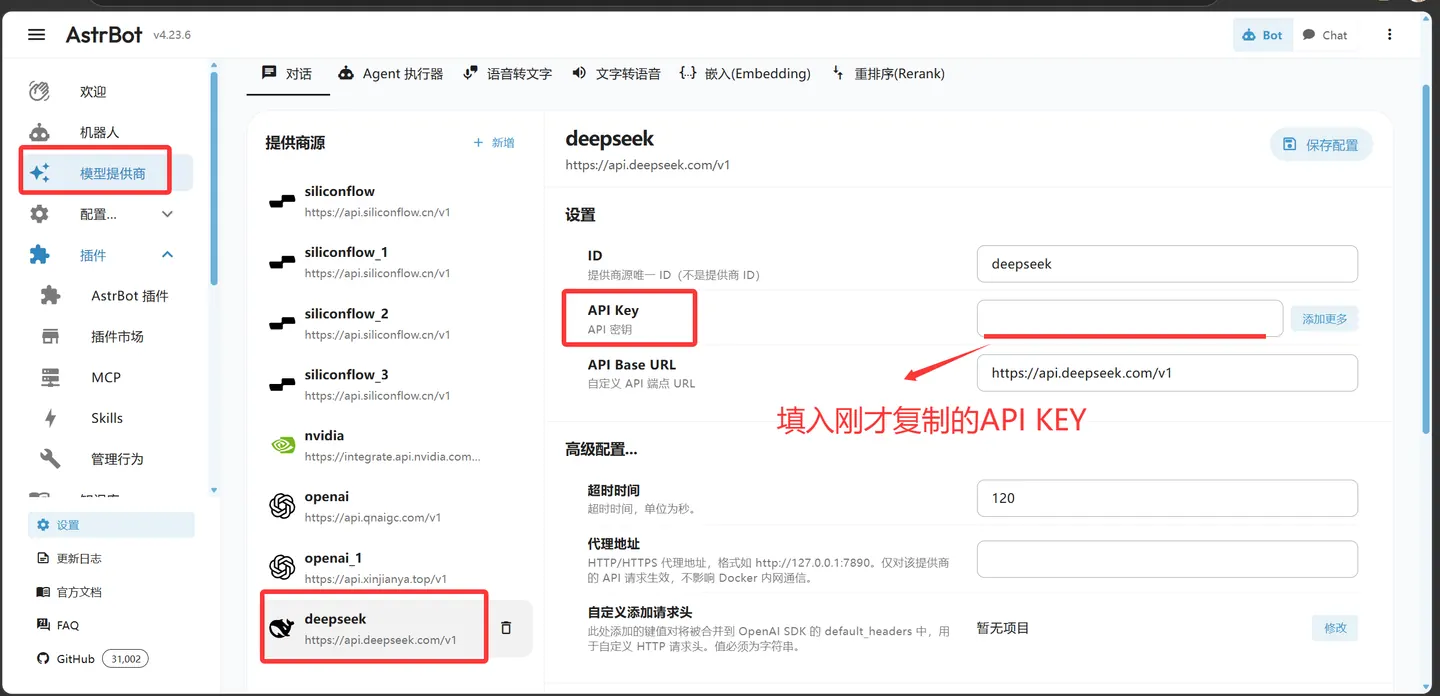Click the siliconflow_3 provider logo
Viewport: 1440px width, 696px height.
click(282, 384)
